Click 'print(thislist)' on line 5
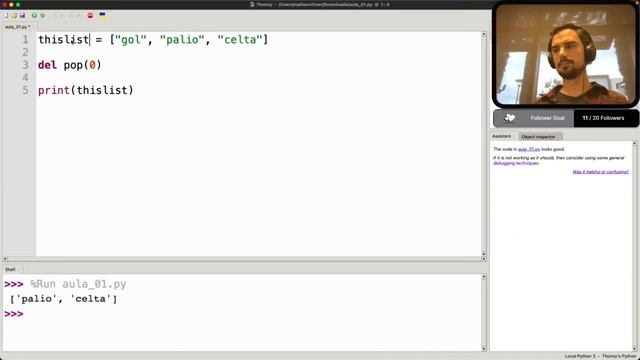Viewport: 640px width, 360px height. [x=86, y=90]
